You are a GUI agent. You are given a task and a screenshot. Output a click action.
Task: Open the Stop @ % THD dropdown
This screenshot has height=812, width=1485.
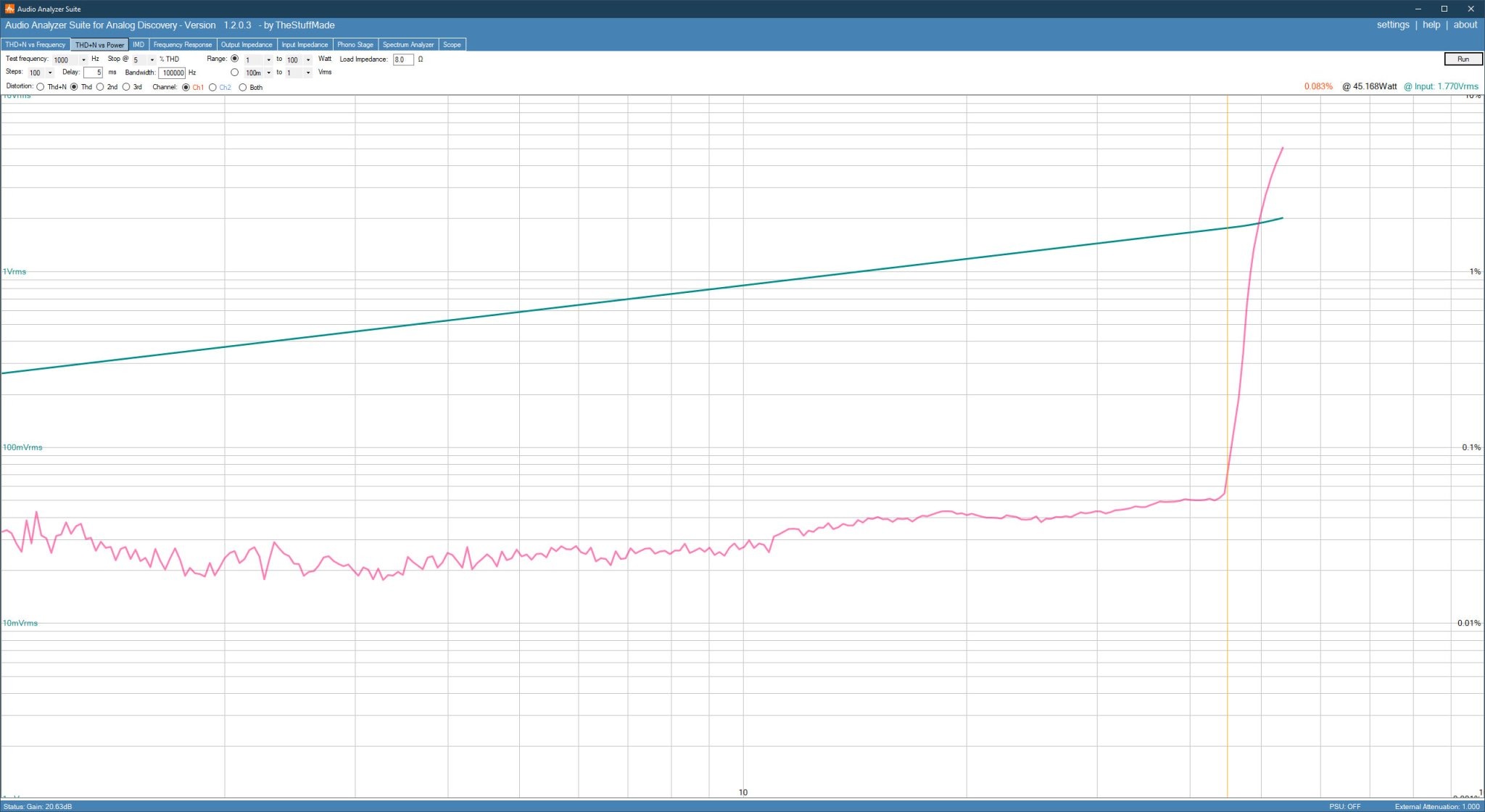click(152, 59)
